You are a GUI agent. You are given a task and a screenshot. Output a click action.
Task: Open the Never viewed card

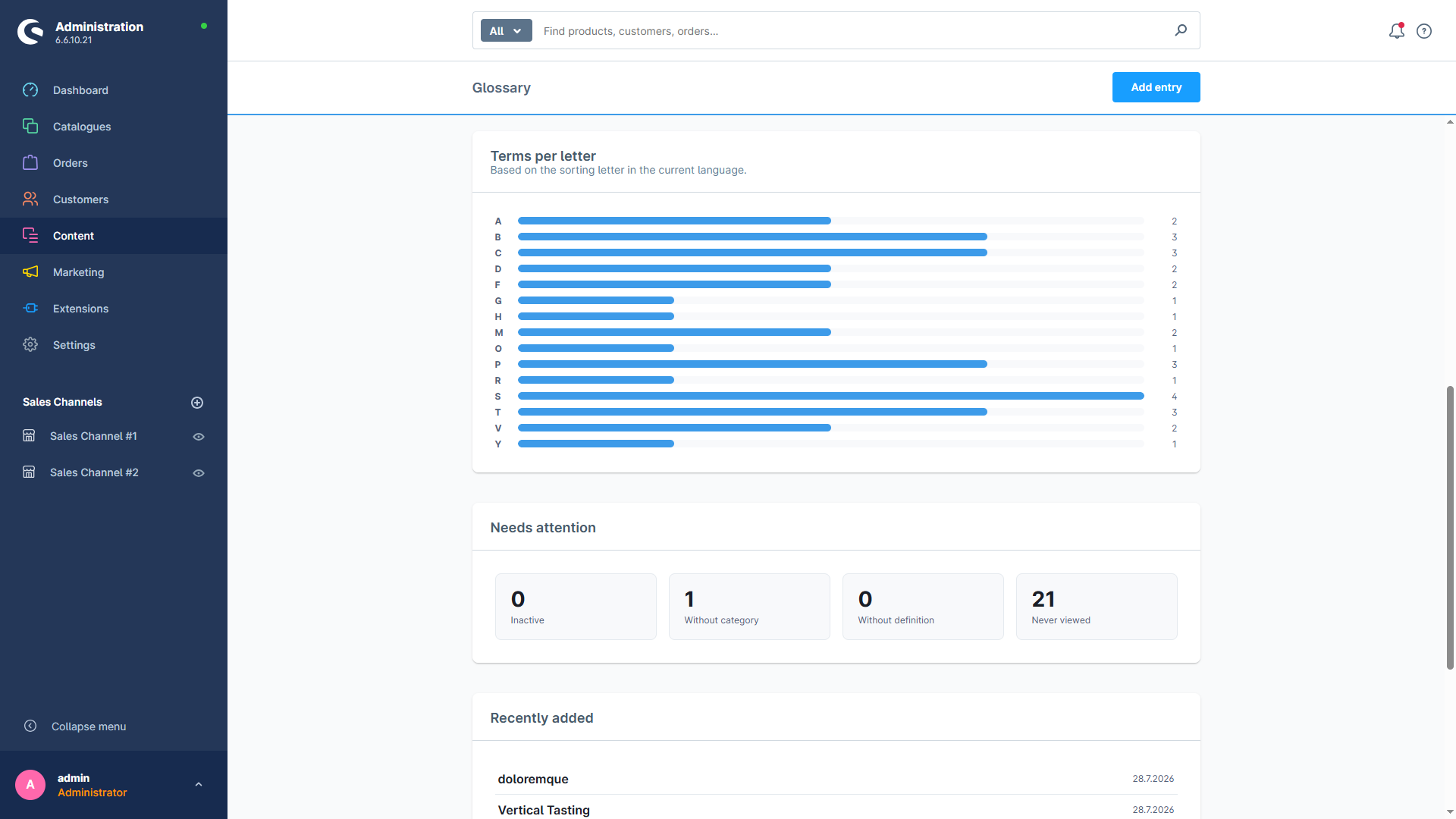pos(1097,607)
